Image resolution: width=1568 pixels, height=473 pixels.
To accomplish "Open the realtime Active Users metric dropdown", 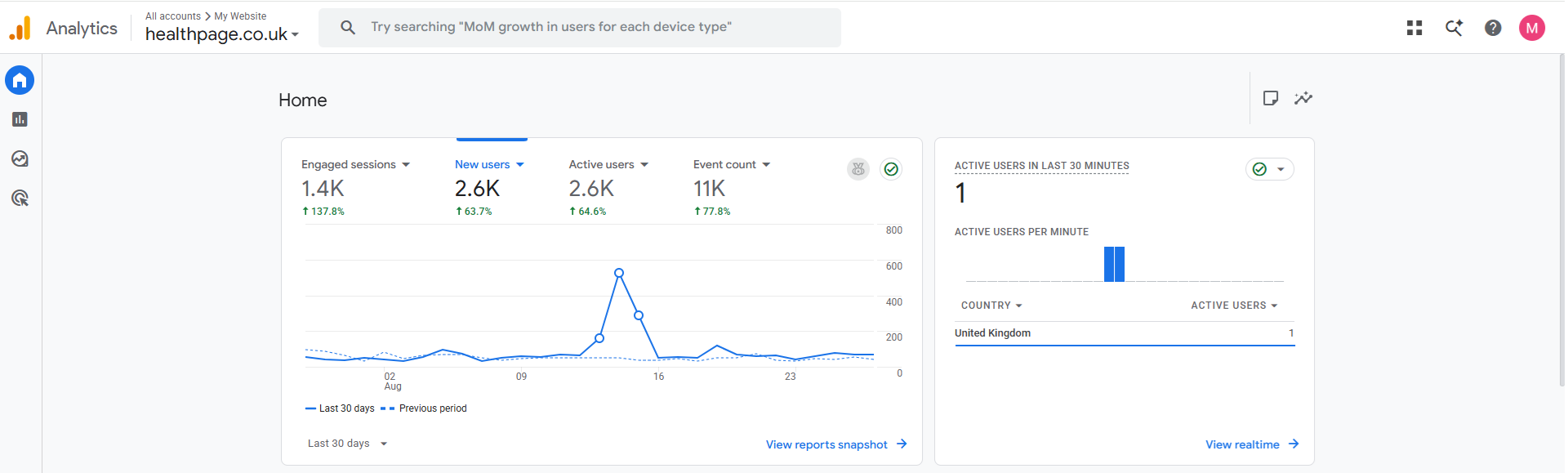I will click(x=1234, y=306).
